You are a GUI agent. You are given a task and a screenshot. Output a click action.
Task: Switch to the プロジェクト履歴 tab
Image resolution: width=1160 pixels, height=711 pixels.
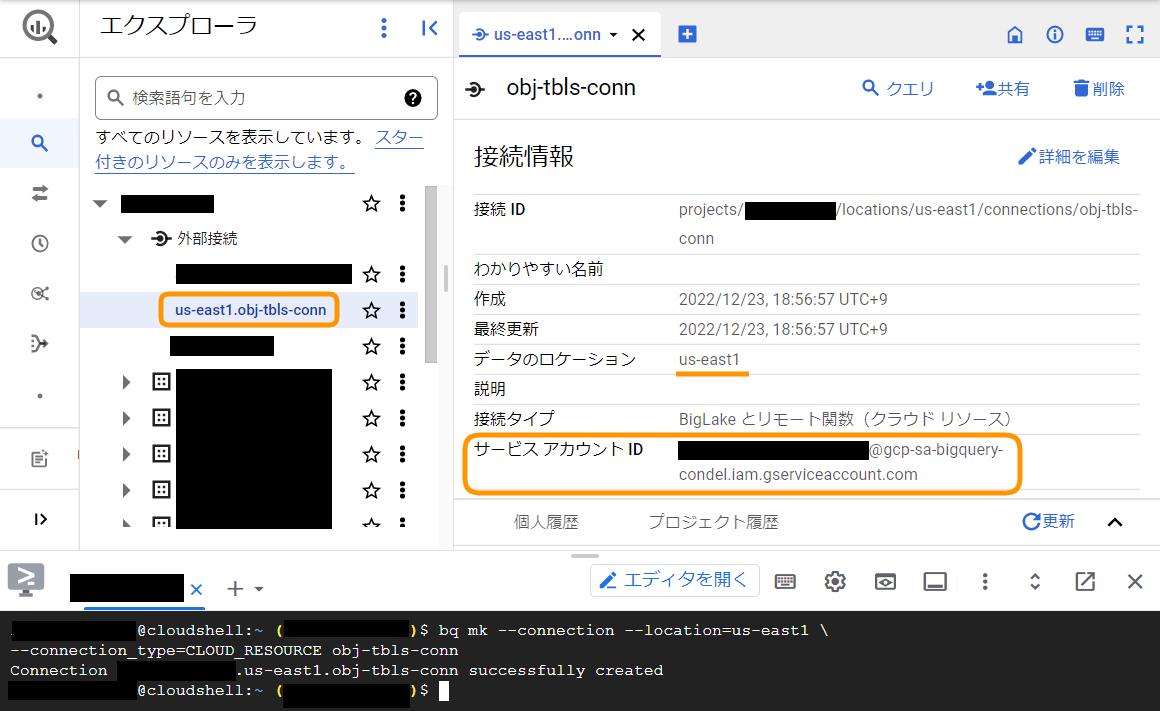tap(713, 522)
